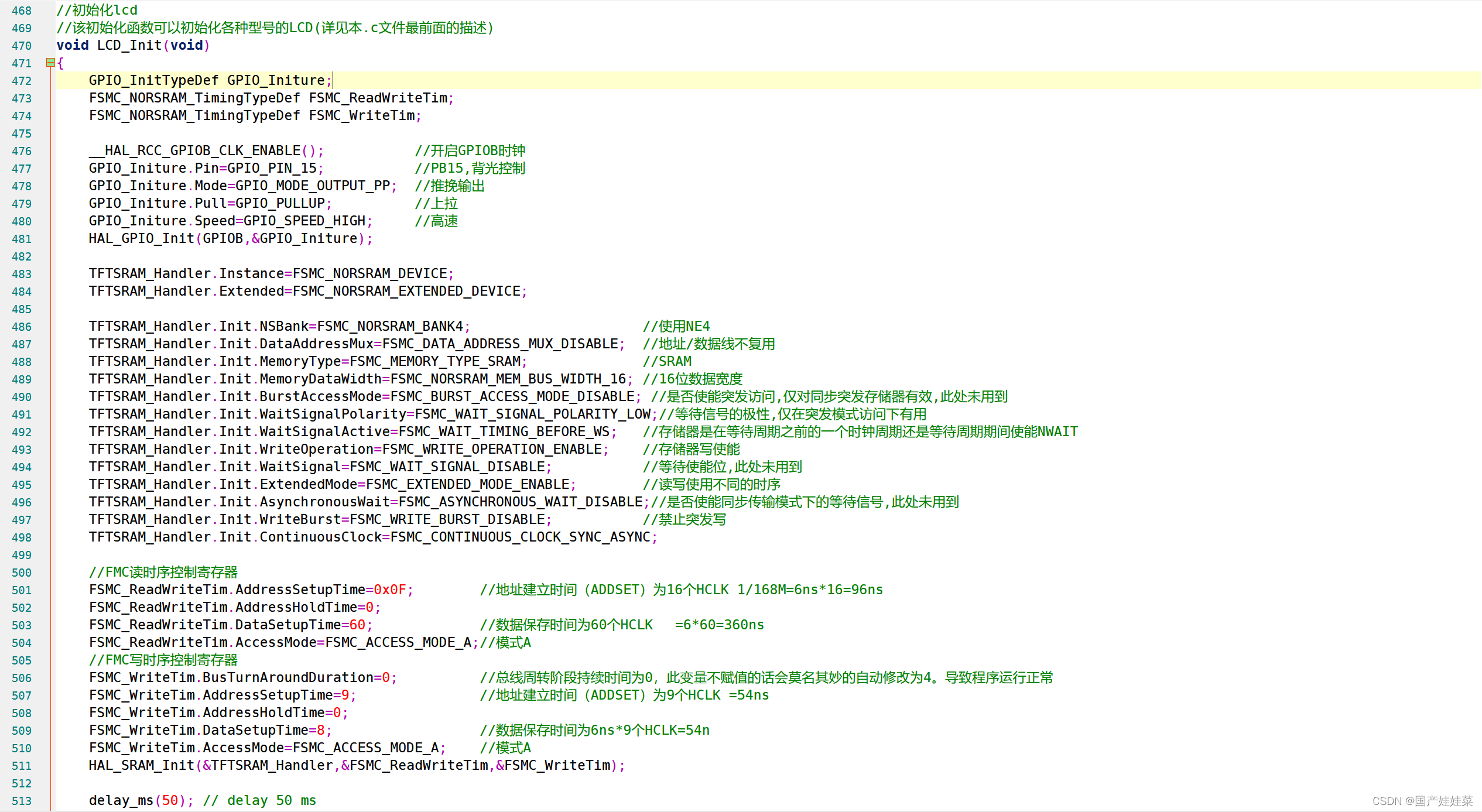Click comment '//读写使用不同的时序'
Viewport: 1482px width, 812px height.
712,484
